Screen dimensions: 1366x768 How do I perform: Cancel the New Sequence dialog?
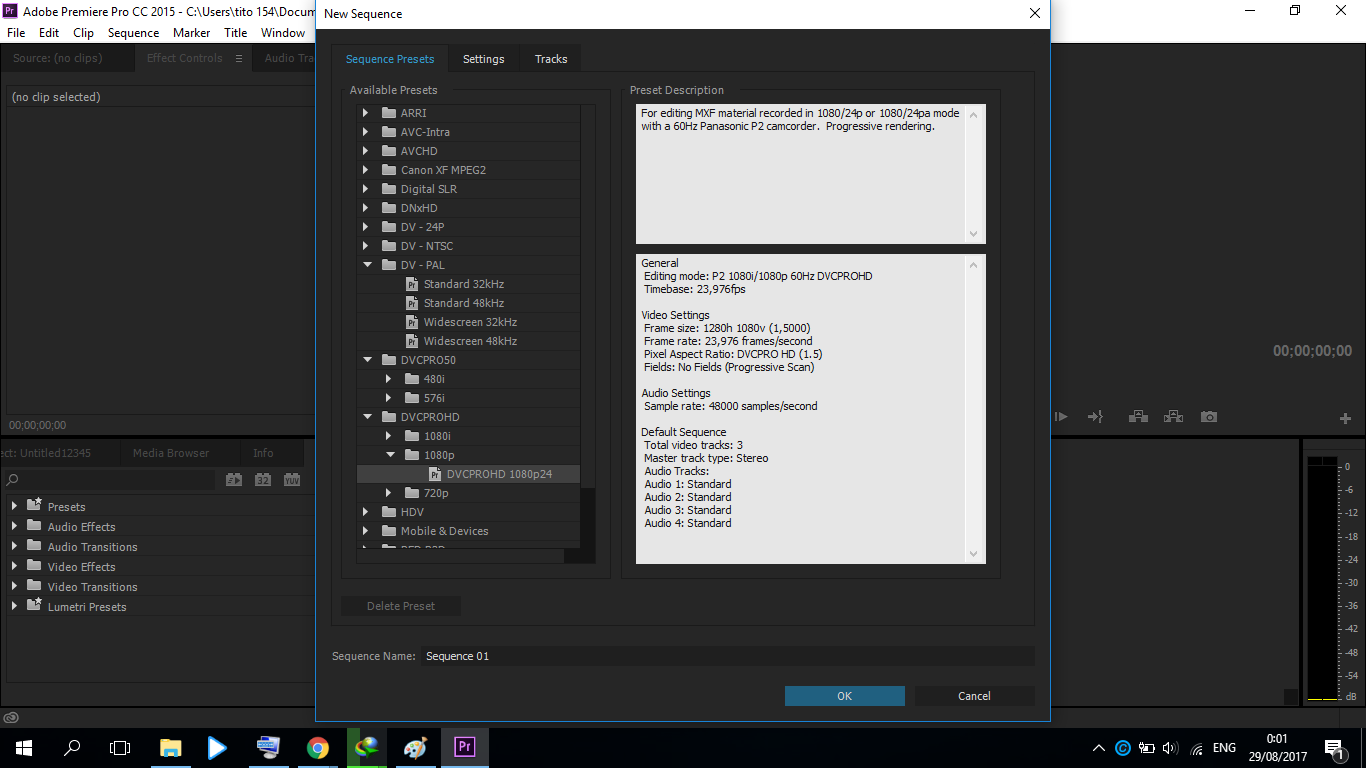[x=974, y=696]
